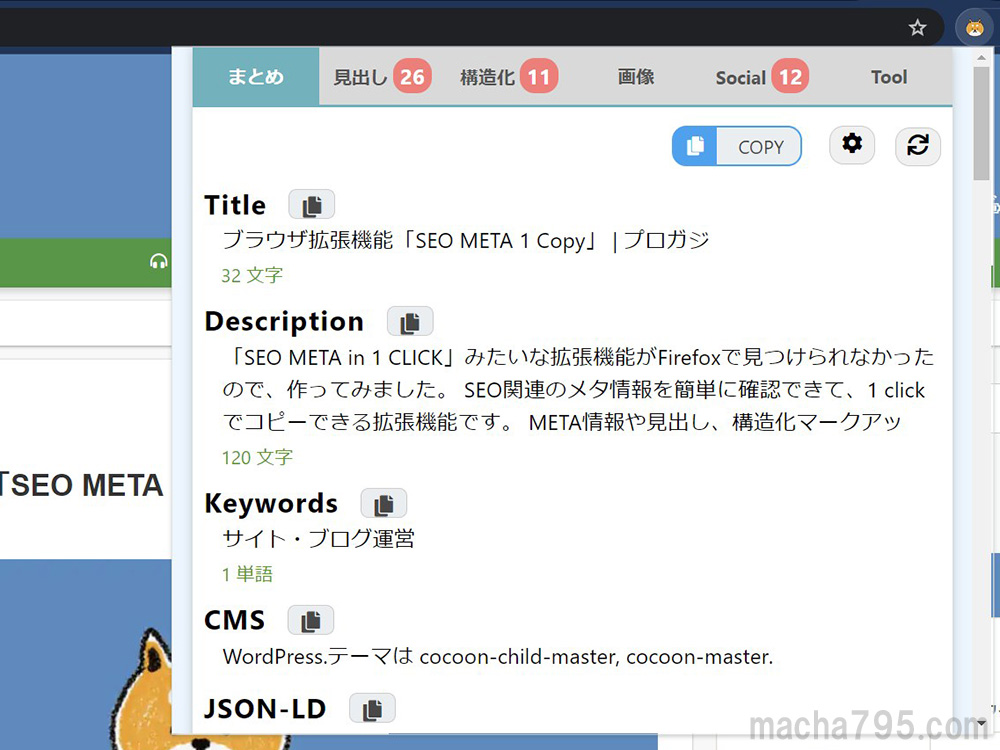Copy the CMS info with its copy icon

tap(311, 620)
